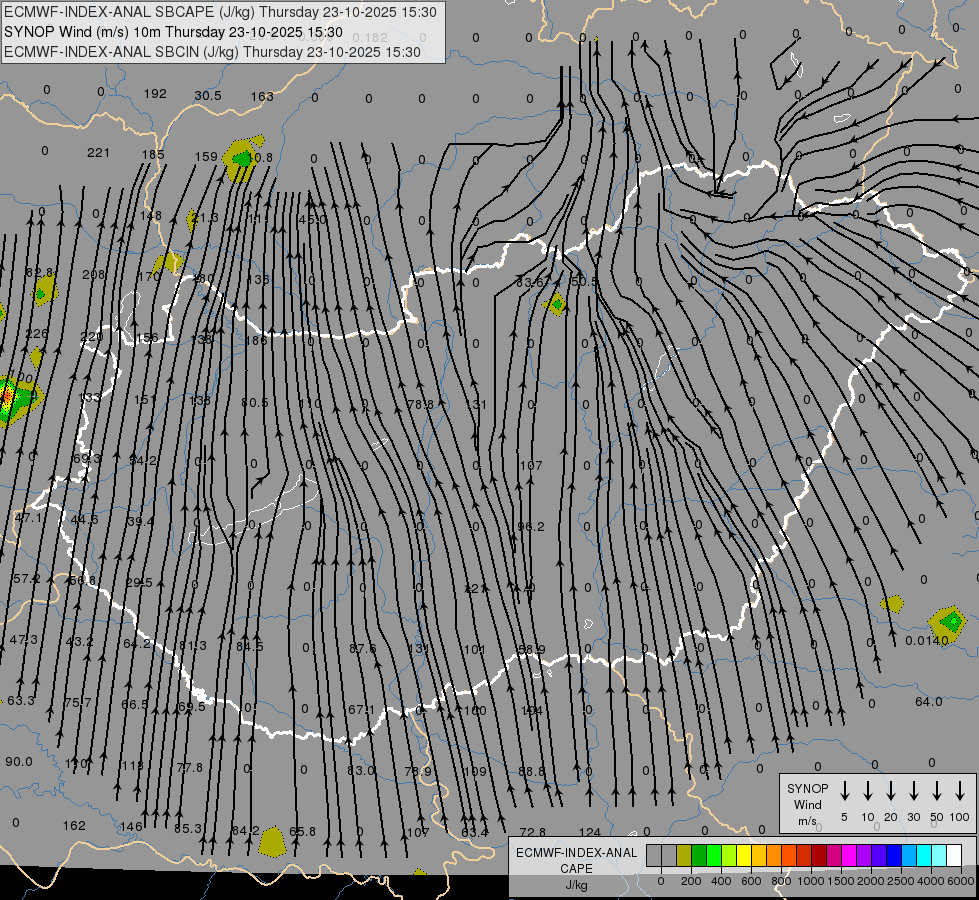The image size is (979, 900).
Task: Click the ECMWF-INDEX-ANAL CAPE legend label
Action: click(575, 860)
